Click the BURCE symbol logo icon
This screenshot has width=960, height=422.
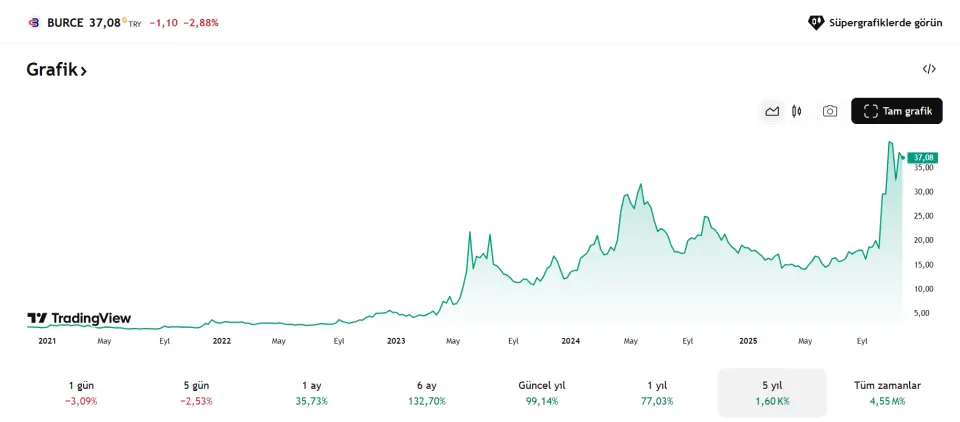33,22
